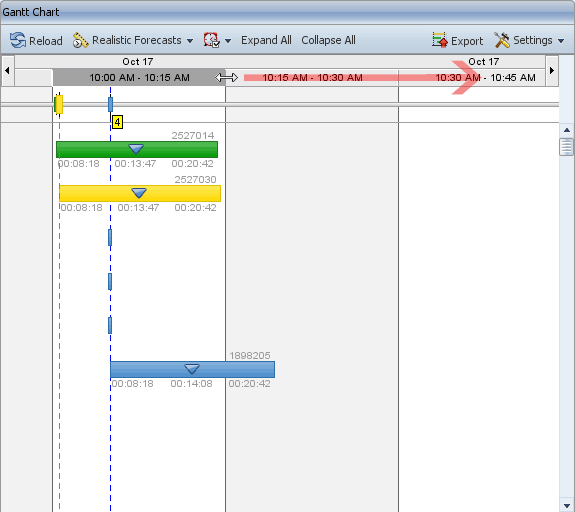Click Expand All

(x=266, y=40)
